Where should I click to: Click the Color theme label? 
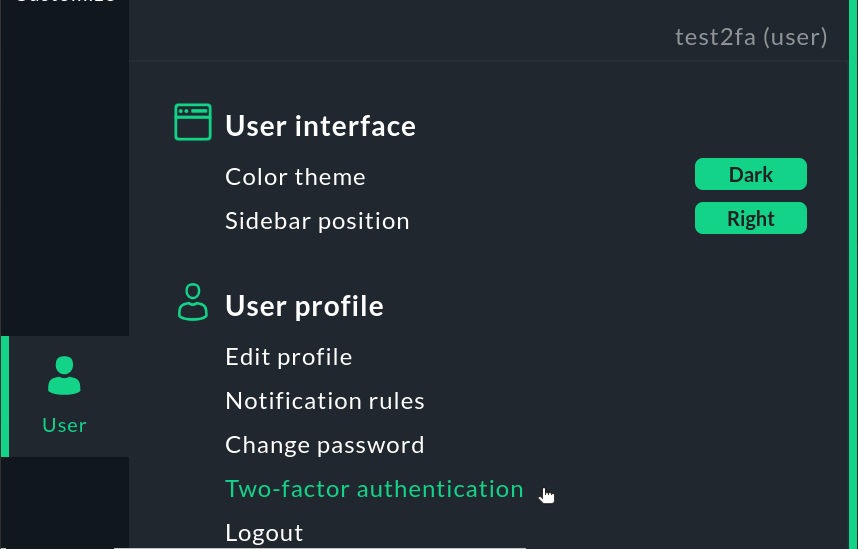click(x=295, y=177)
